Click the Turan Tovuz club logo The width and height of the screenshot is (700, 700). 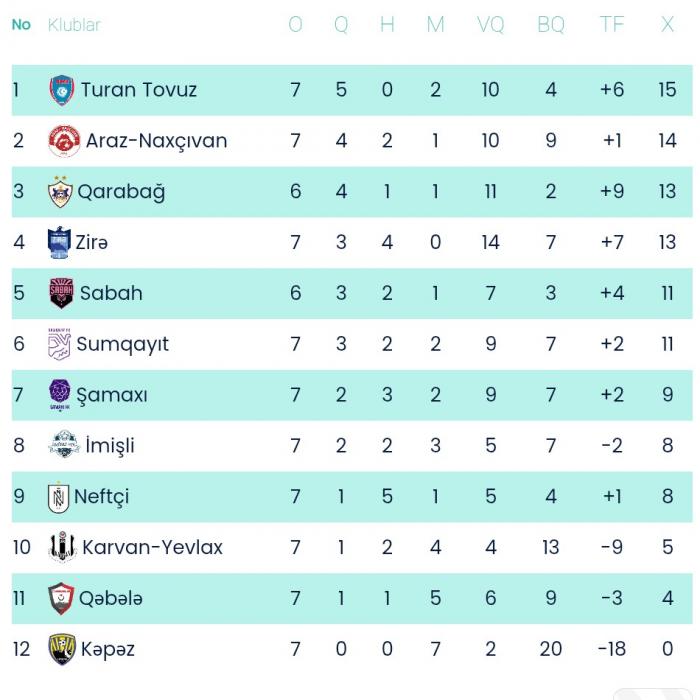click(x=61, y=90)
